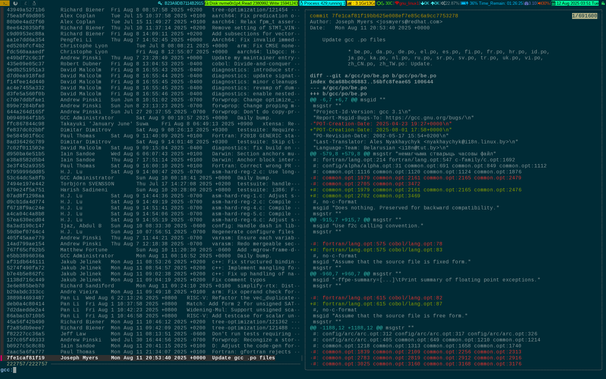Screen dimensions: 606x379
Task: Click the commit hash line in the diff pane
Action: 384,16
